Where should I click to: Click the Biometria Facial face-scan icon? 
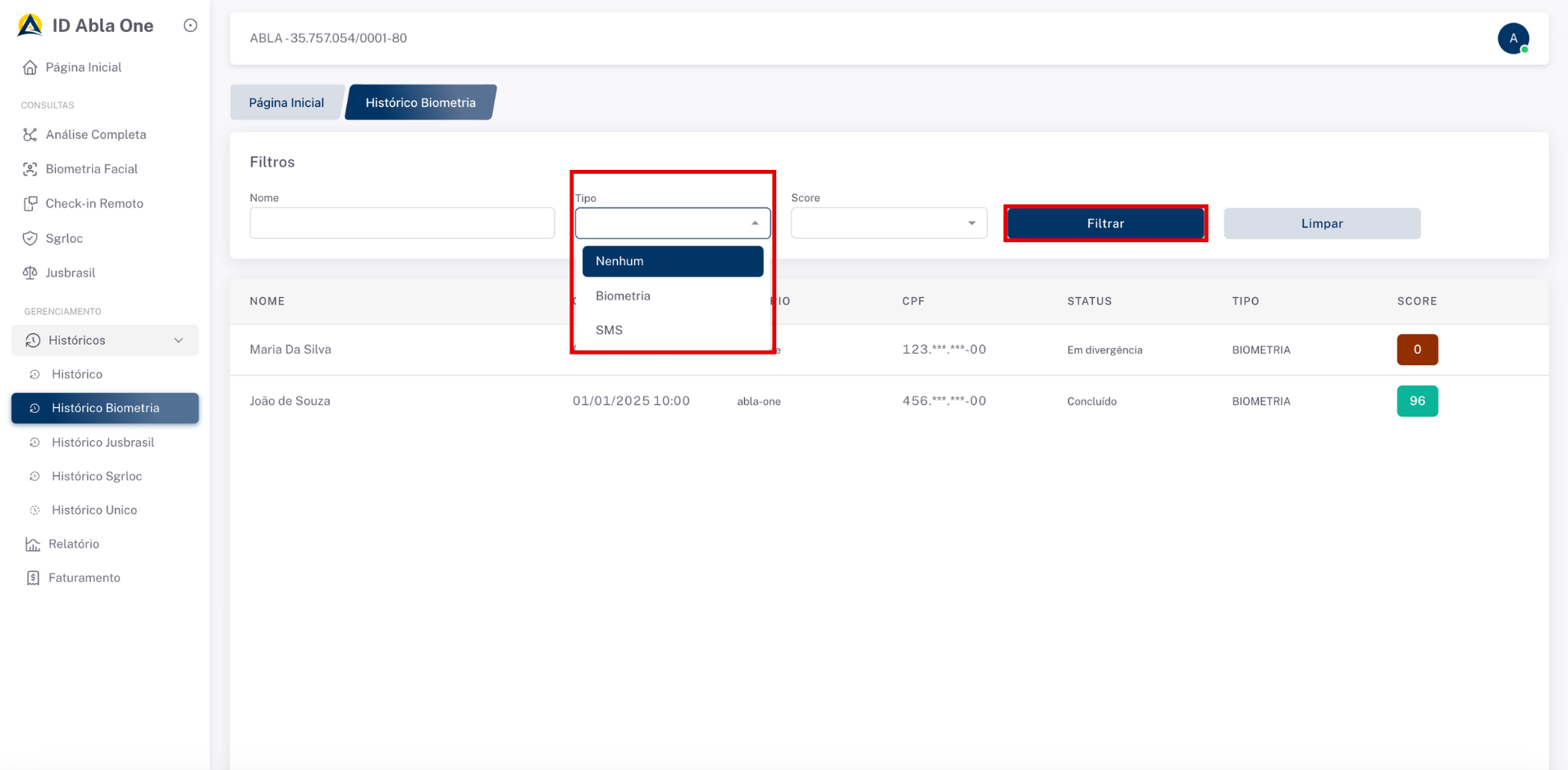tap(30, 169)
